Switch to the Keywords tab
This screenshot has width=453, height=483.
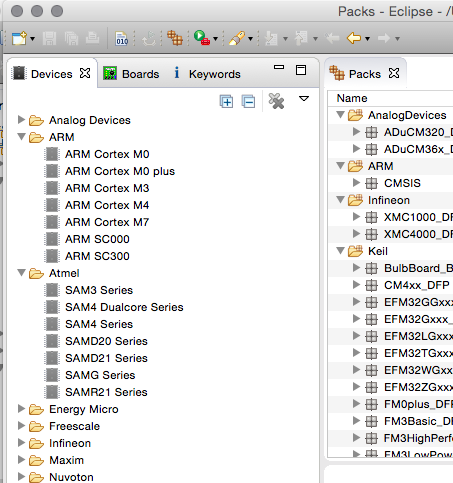(207, 74)
